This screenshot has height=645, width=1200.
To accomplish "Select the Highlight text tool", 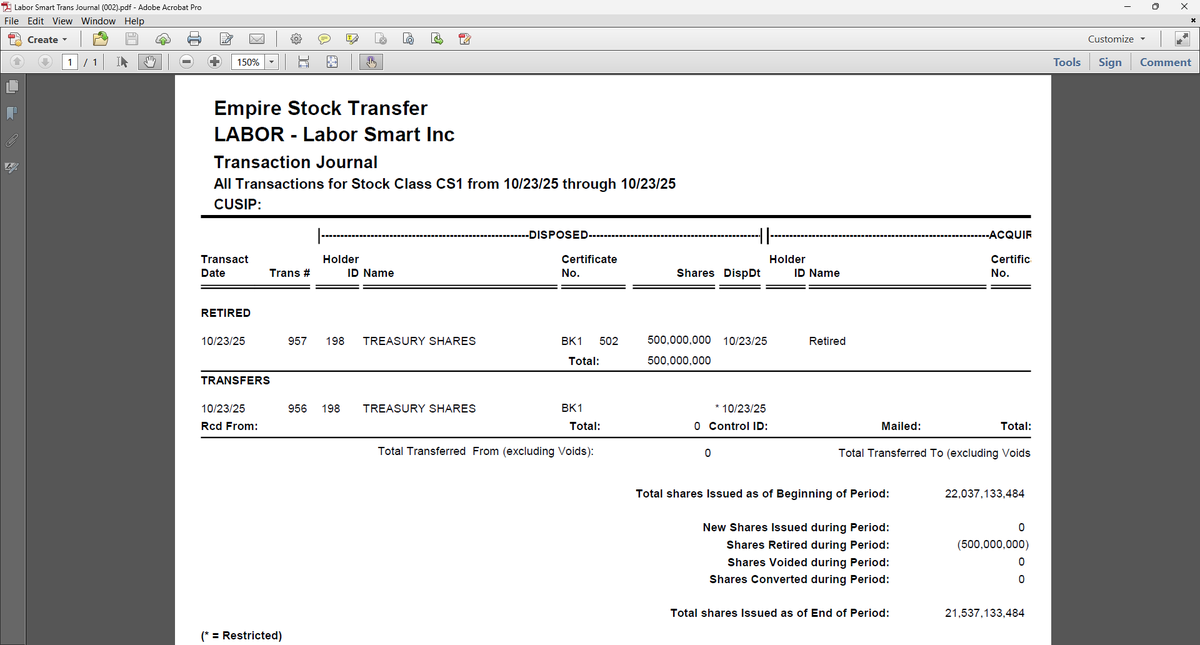I will (352, 39).
